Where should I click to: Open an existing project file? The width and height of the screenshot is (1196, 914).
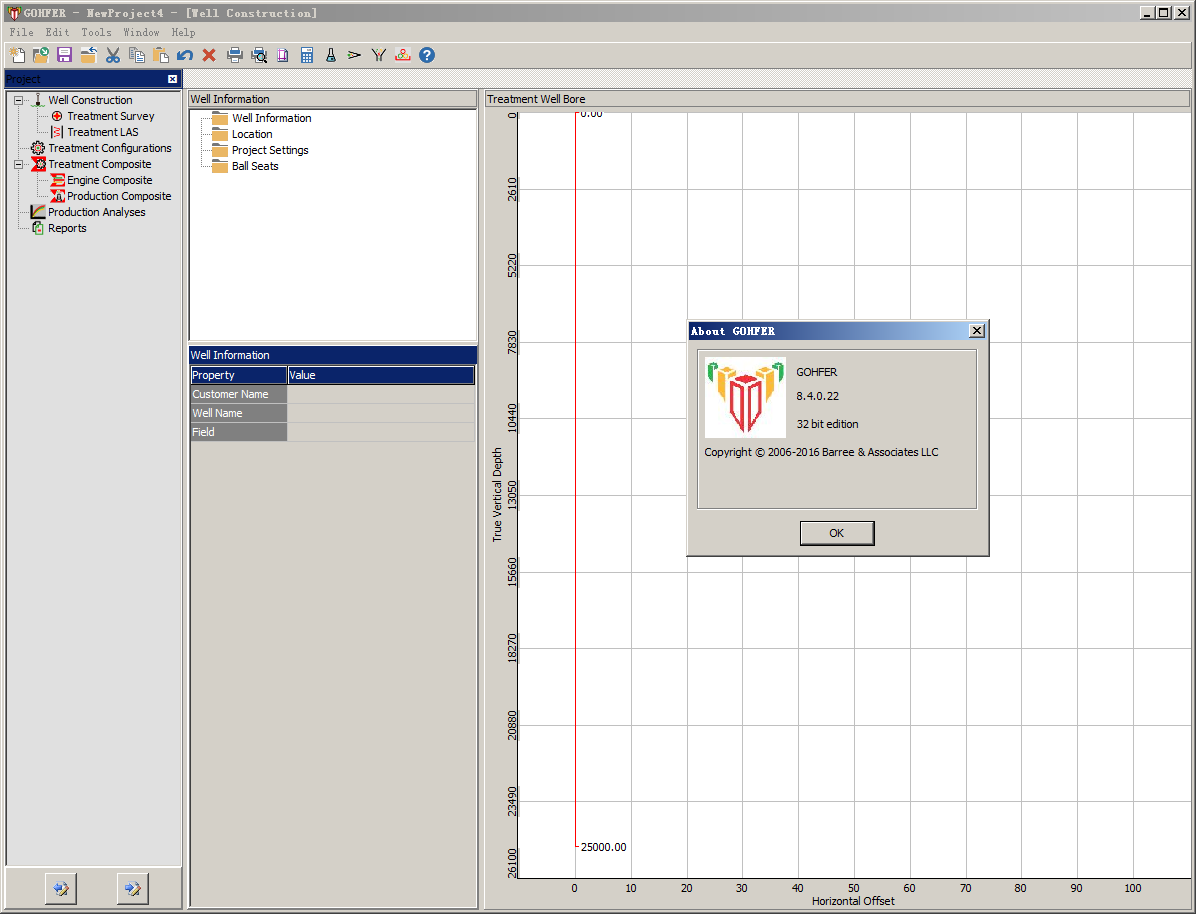click(x=40, y=55)
